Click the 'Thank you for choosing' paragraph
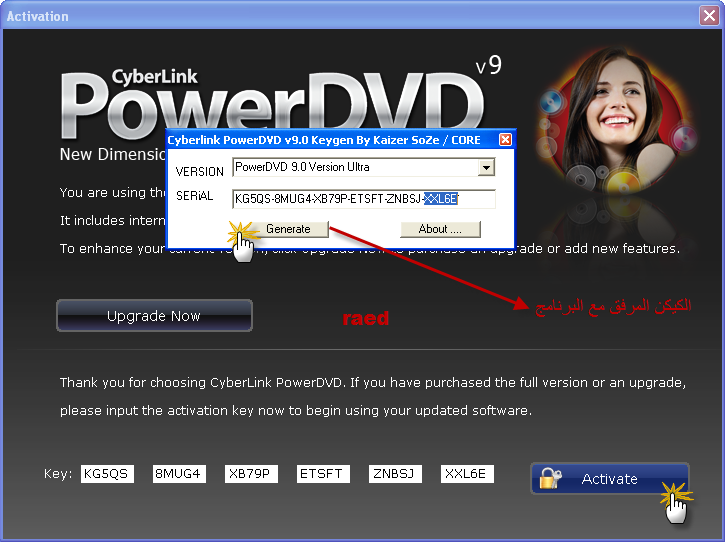Viewport: 725px width, 542px height. click(373, 396)
